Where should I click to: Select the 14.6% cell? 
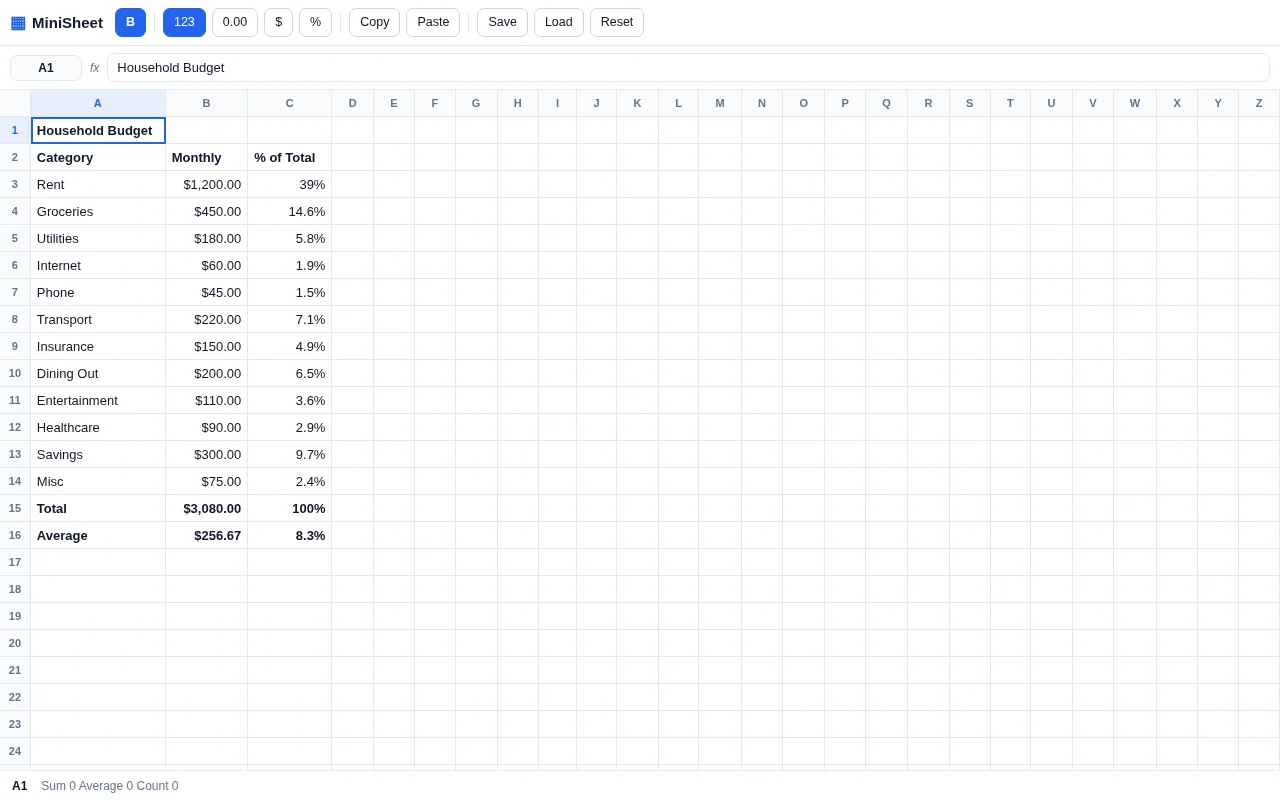coord(290,211)
